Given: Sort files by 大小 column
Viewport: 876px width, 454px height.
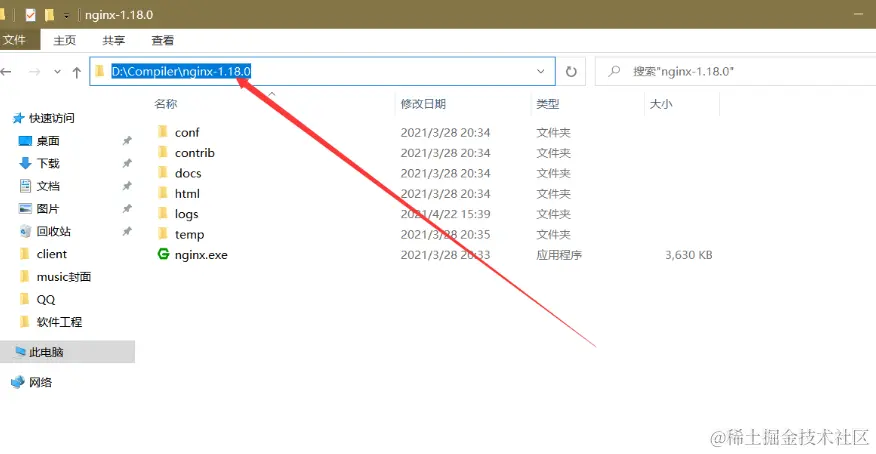Looking at the screenshot, I should (661, 104).
